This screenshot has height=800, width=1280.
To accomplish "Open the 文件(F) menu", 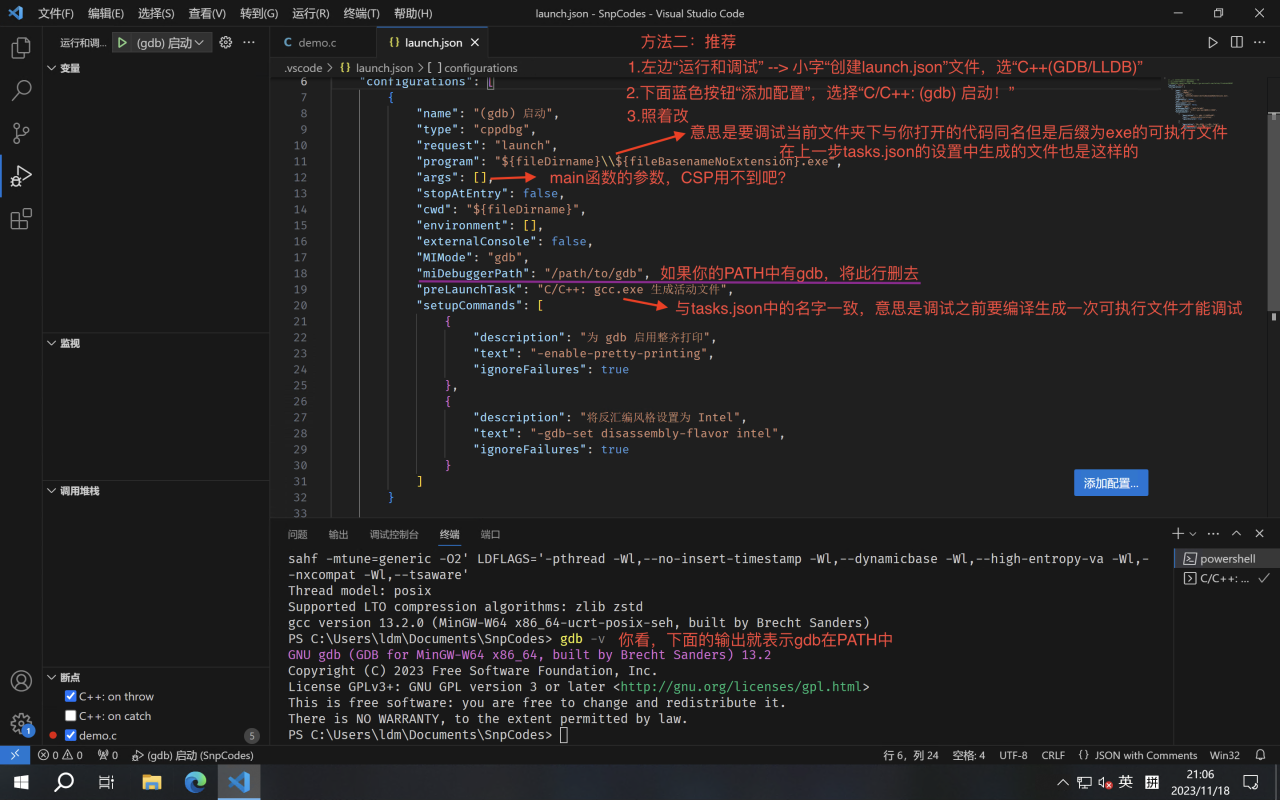I will coord(56,14).
